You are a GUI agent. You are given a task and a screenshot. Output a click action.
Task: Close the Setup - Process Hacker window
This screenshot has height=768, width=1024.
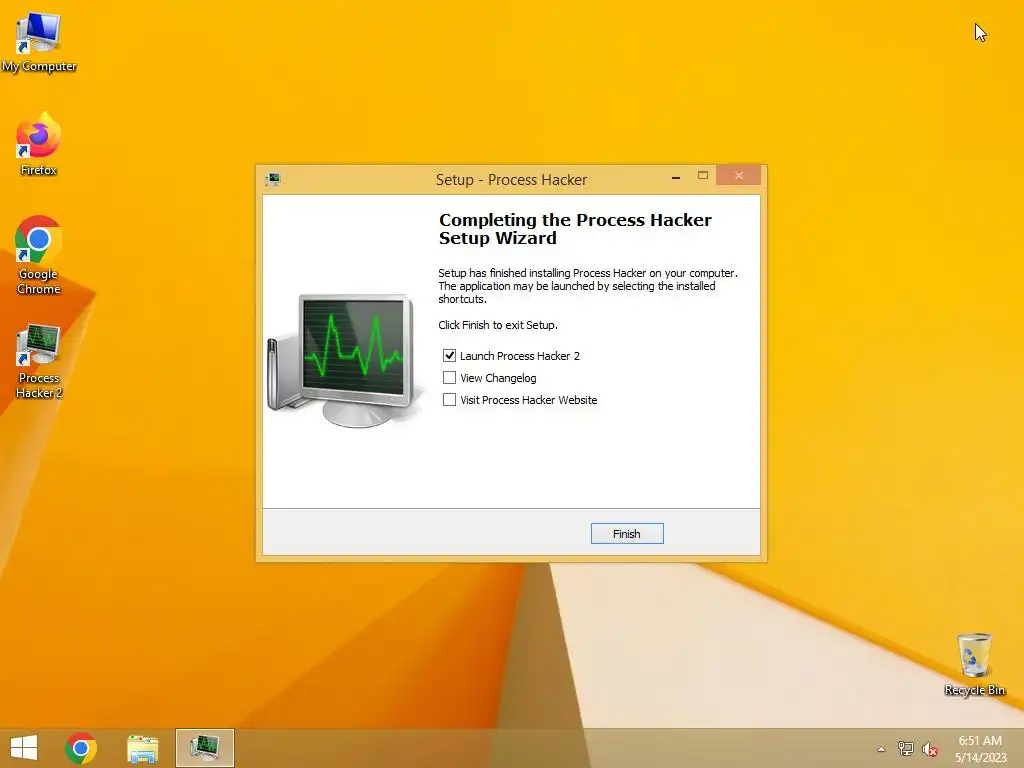pyautogui.click(x=739, y=176)
